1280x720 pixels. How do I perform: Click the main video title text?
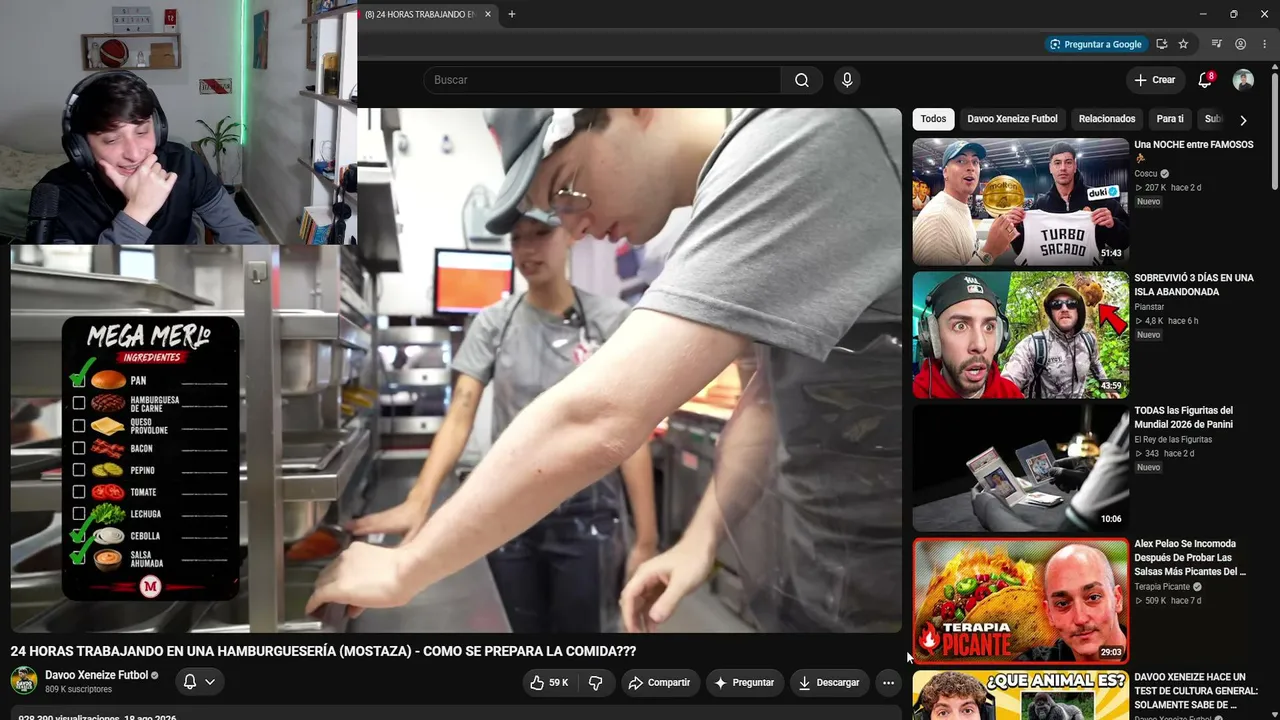[x=323, y=651]
